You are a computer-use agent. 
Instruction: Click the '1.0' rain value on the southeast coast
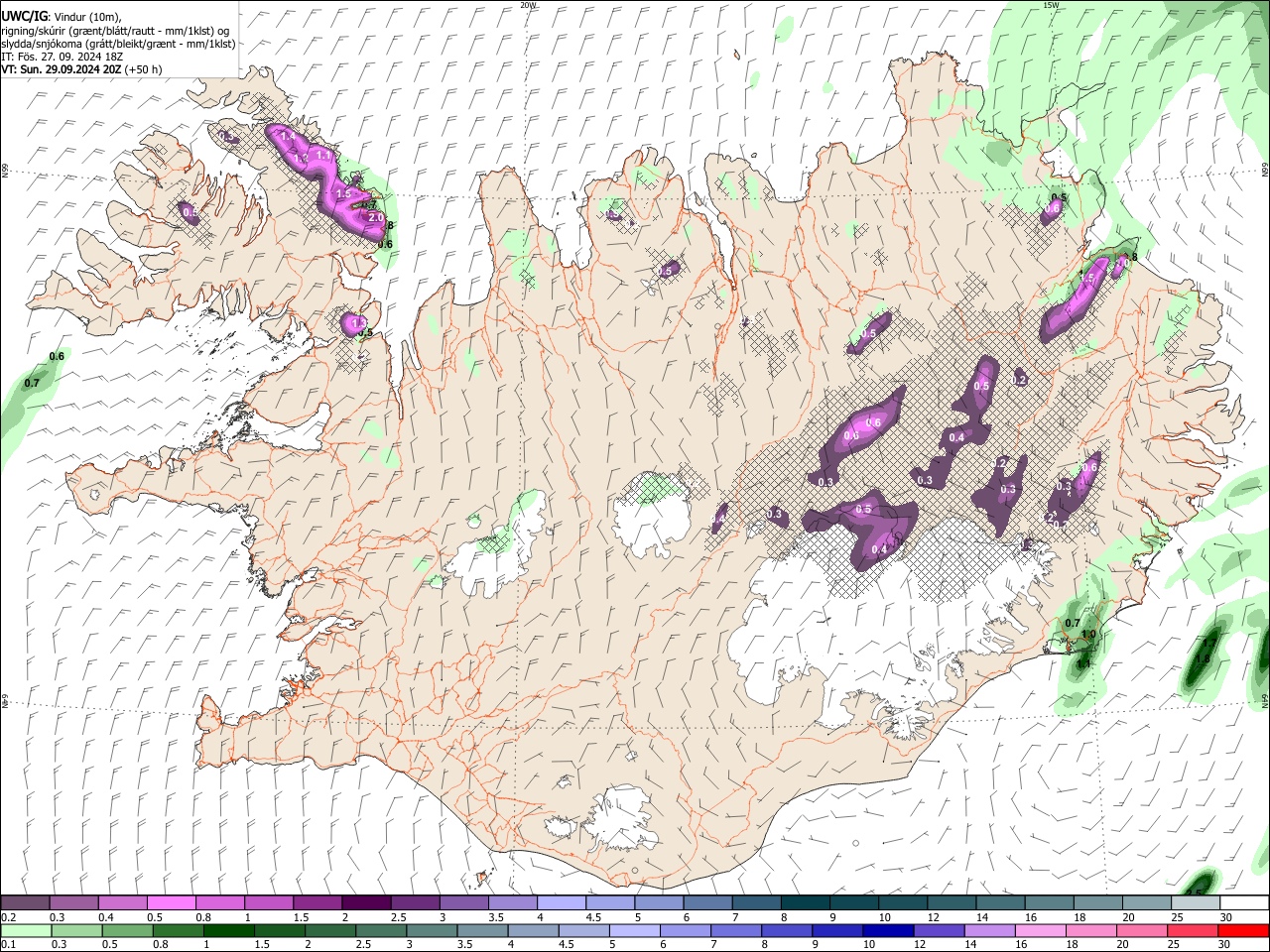click(x=1088, y=635)
